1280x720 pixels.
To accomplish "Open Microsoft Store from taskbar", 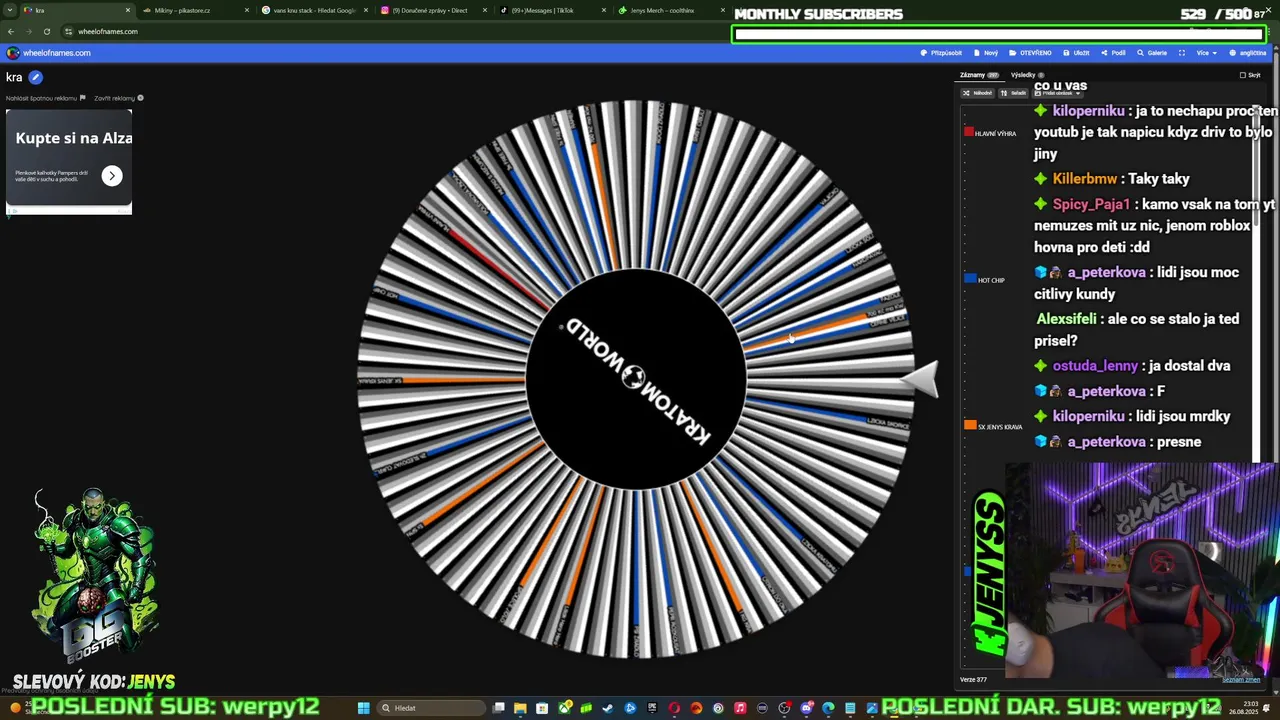I will 542,708.
